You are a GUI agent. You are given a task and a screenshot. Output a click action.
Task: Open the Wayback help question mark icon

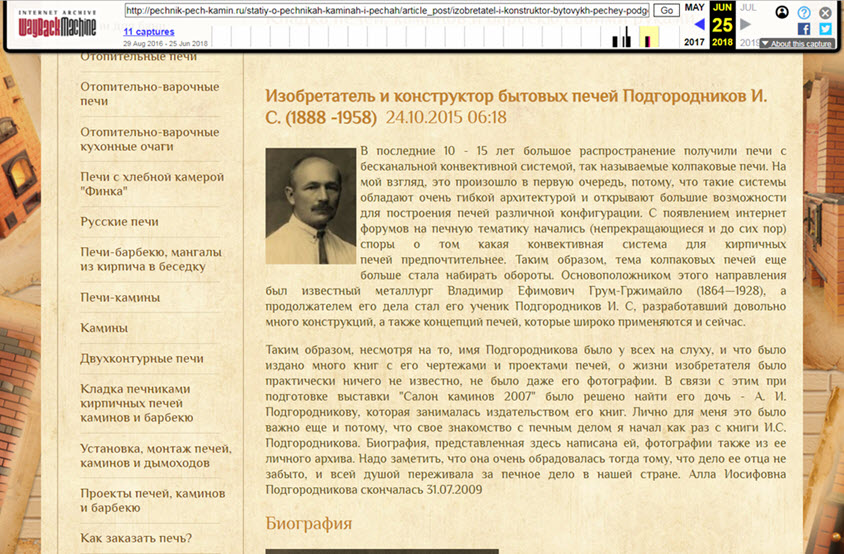tap(804, 13)
